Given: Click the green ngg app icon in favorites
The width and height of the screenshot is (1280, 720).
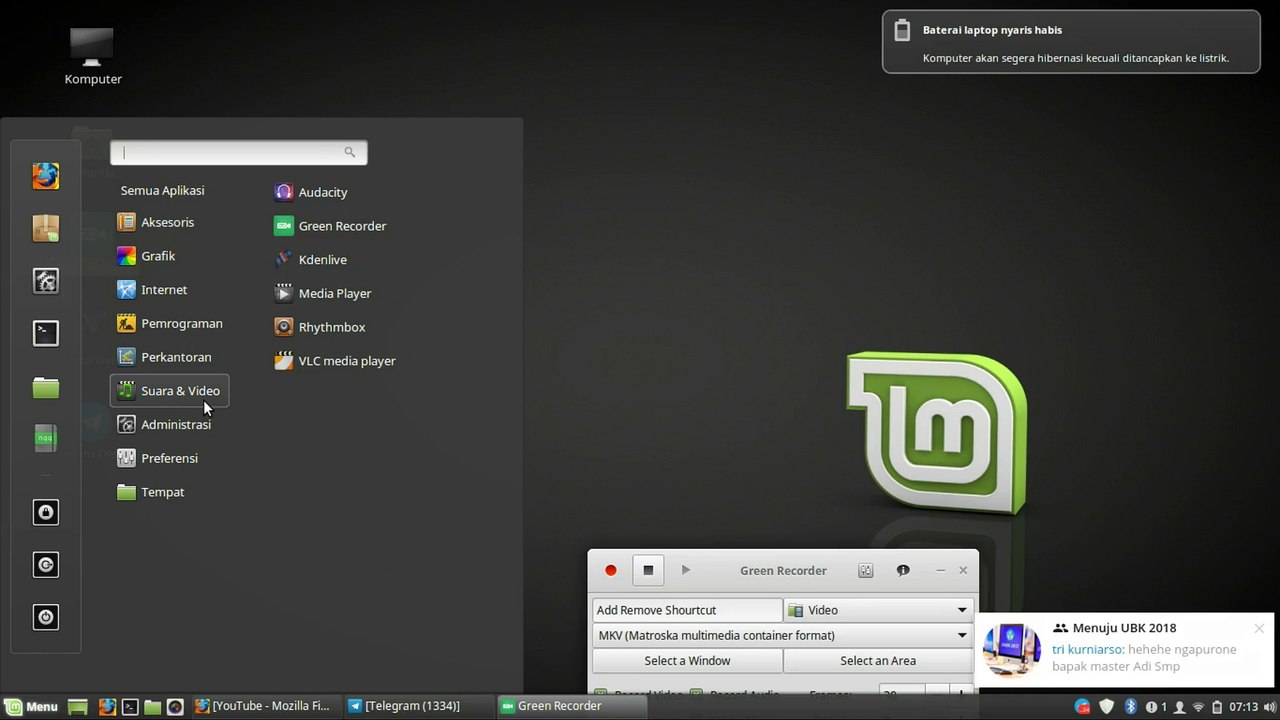Looking at the screenshot, I should tap(45, 437).
